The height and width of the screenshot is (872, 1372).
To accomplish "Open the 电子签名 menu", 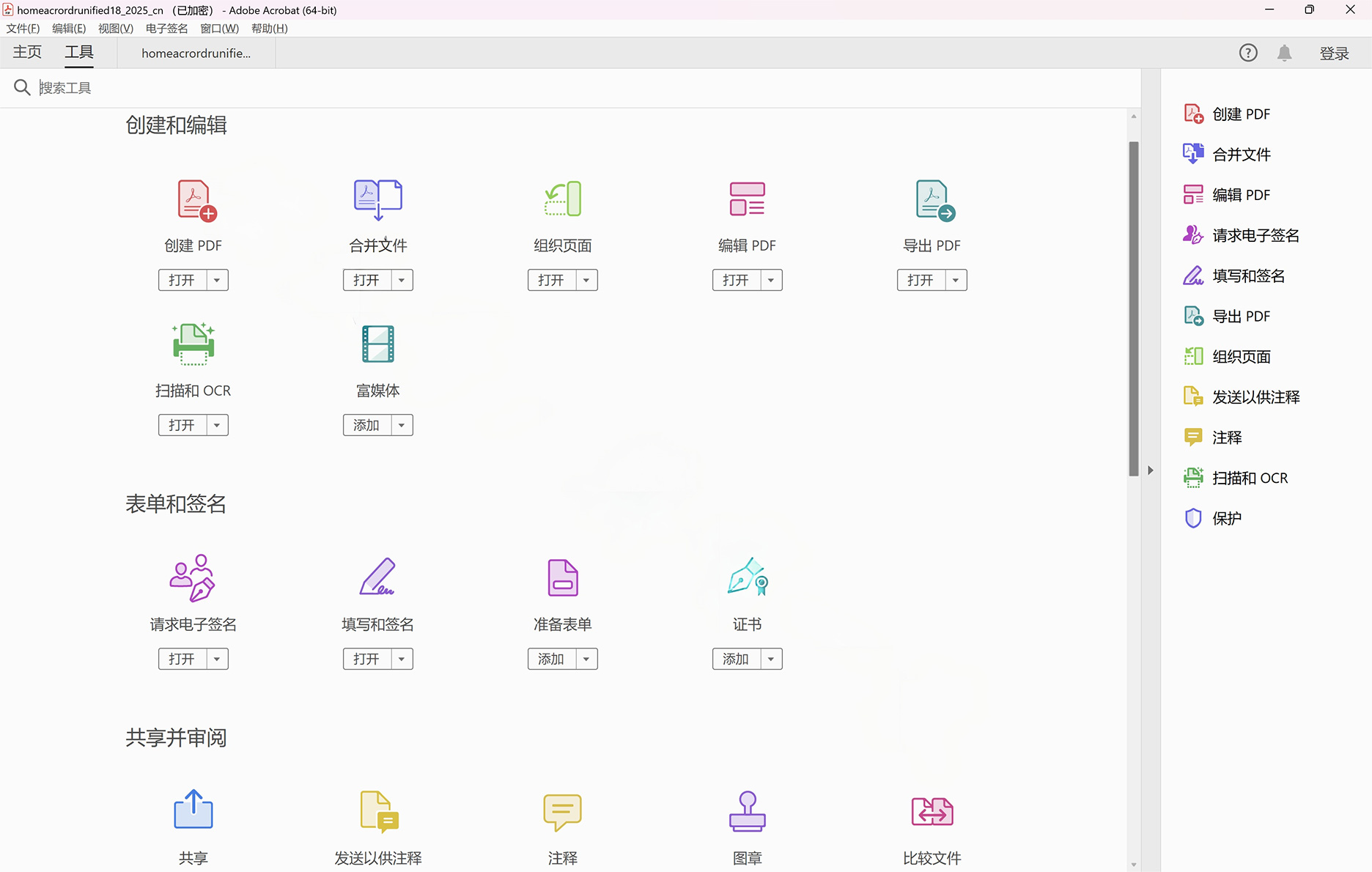I will 167,29.
